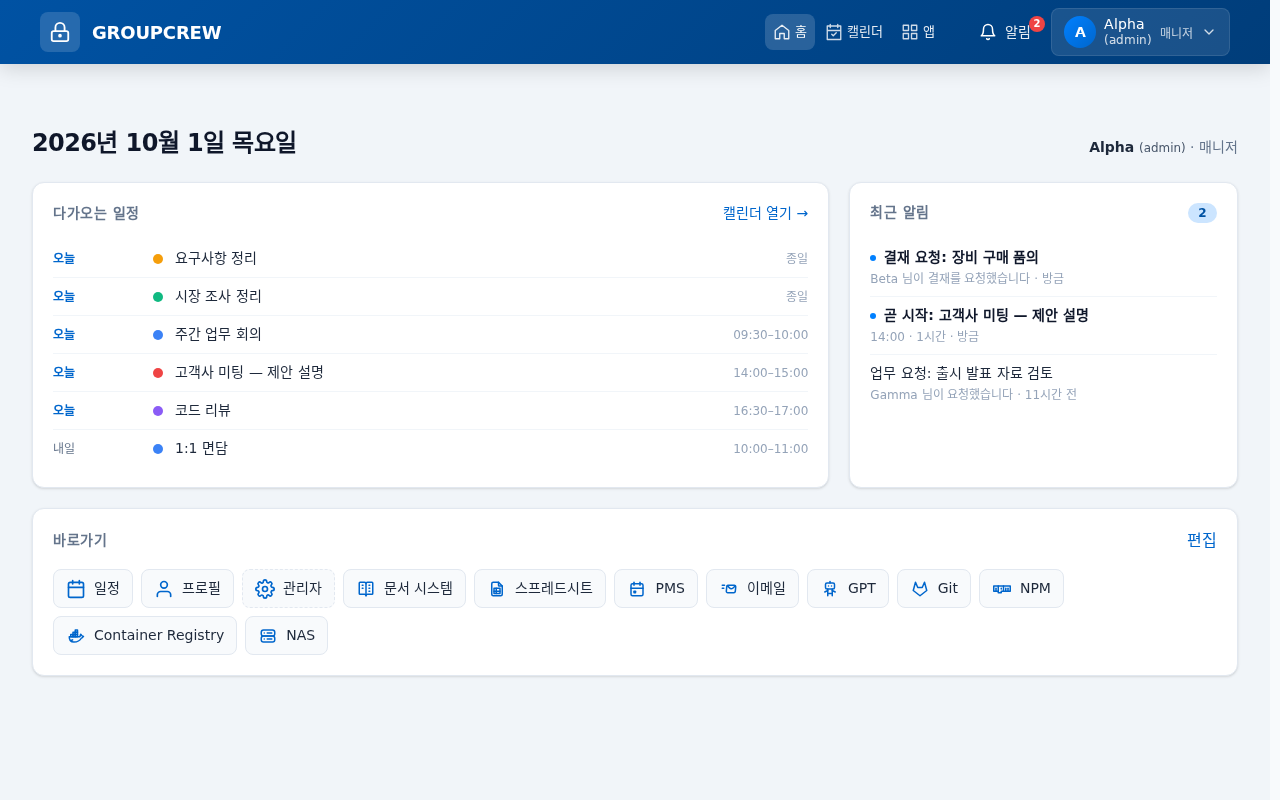Open the Git fox shortcut icon
This screenshot has width=1280, height=800.
point(920,589)
